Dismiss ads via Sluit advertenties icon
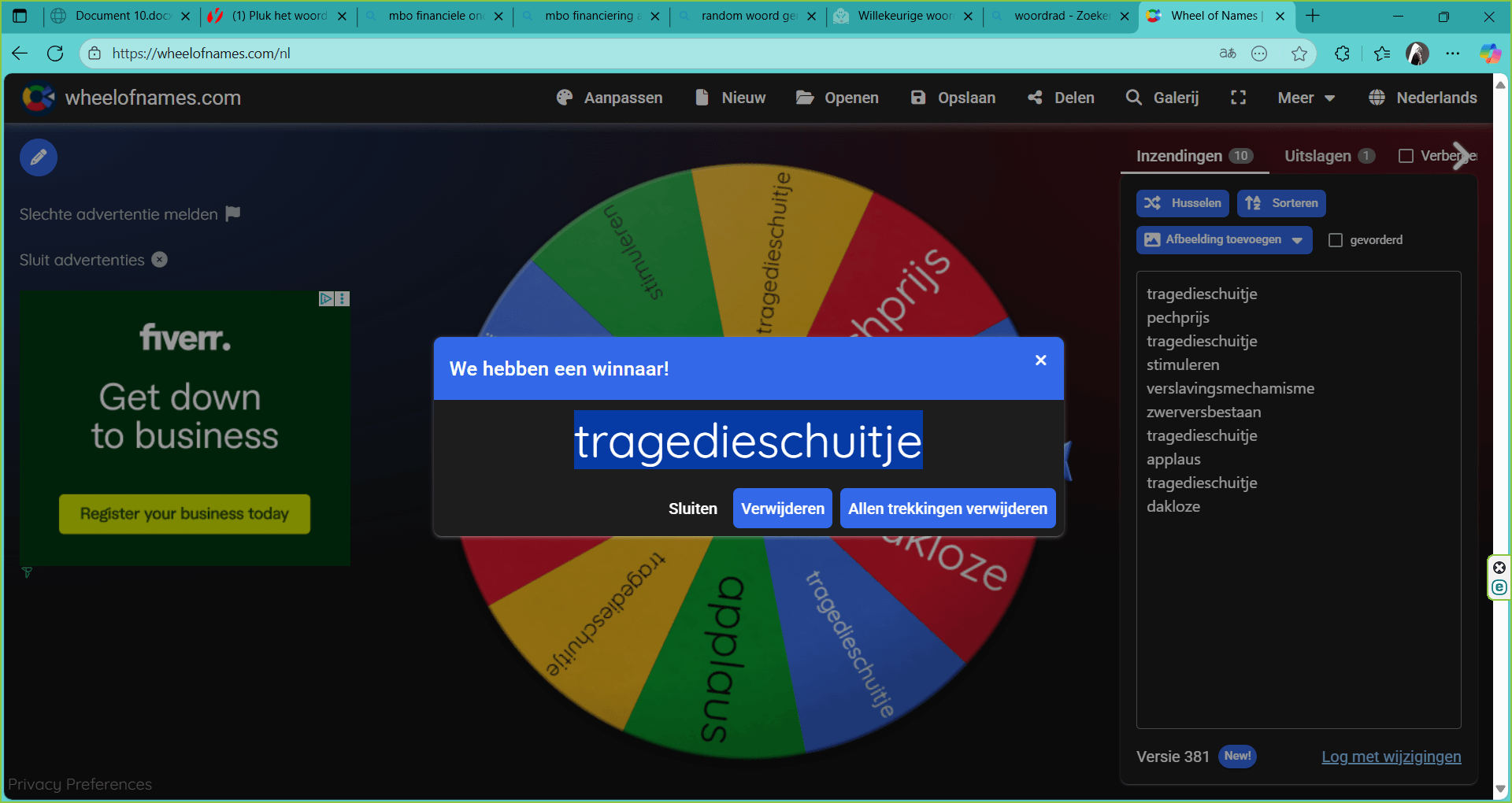 pyautogui.click(x=160, y=260)
